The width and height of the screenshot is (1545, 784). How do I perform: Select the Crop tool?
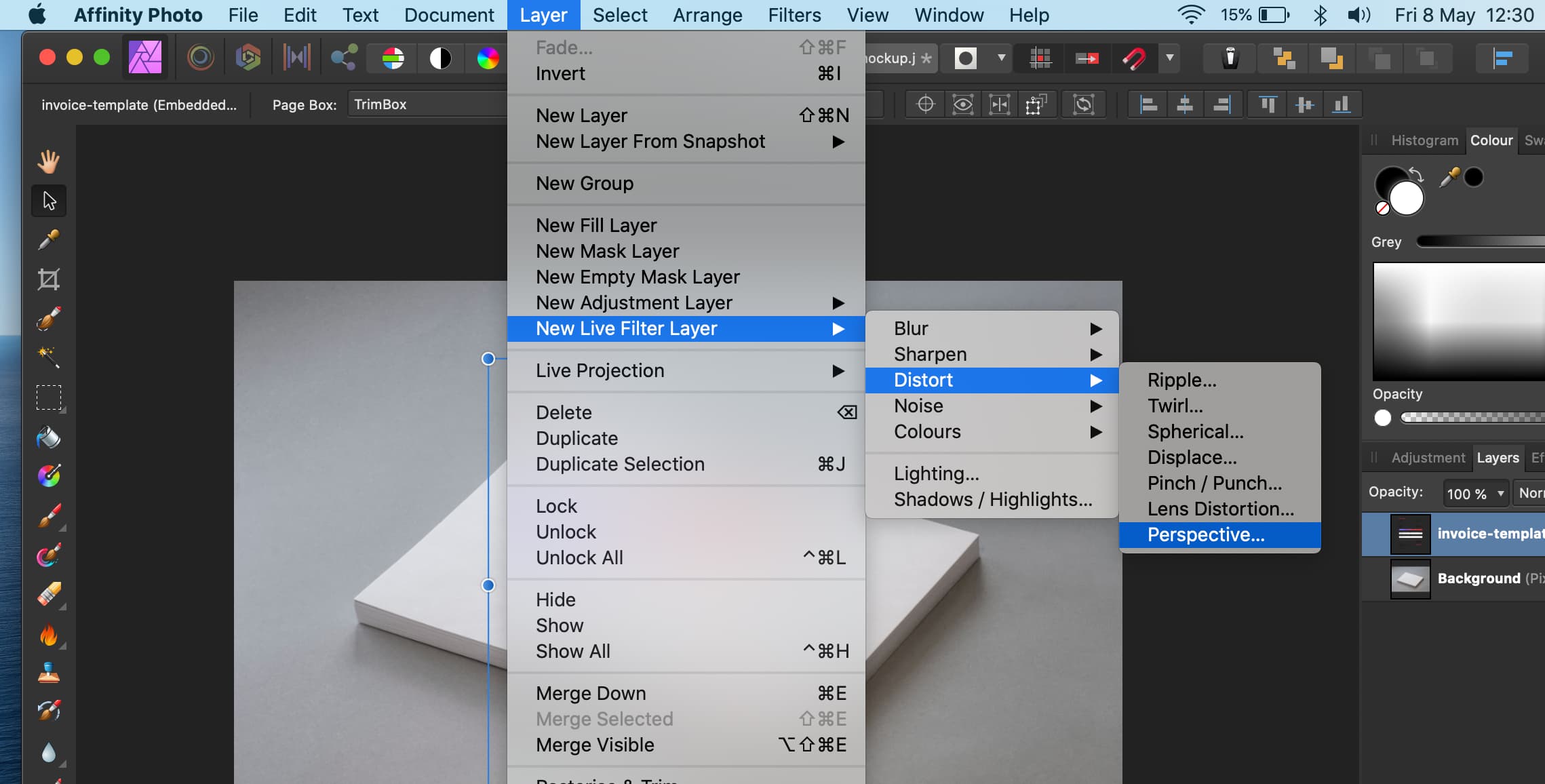pyautogui.click(x=48, y=279)
